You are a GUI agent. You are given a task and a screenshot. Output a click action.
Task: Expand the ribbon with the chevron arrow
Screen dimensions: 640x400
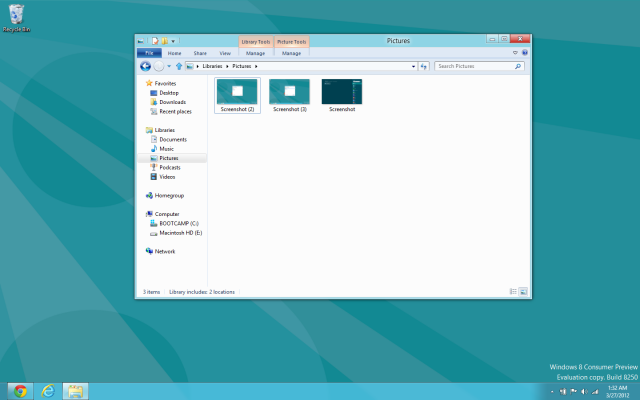point(515,53)
